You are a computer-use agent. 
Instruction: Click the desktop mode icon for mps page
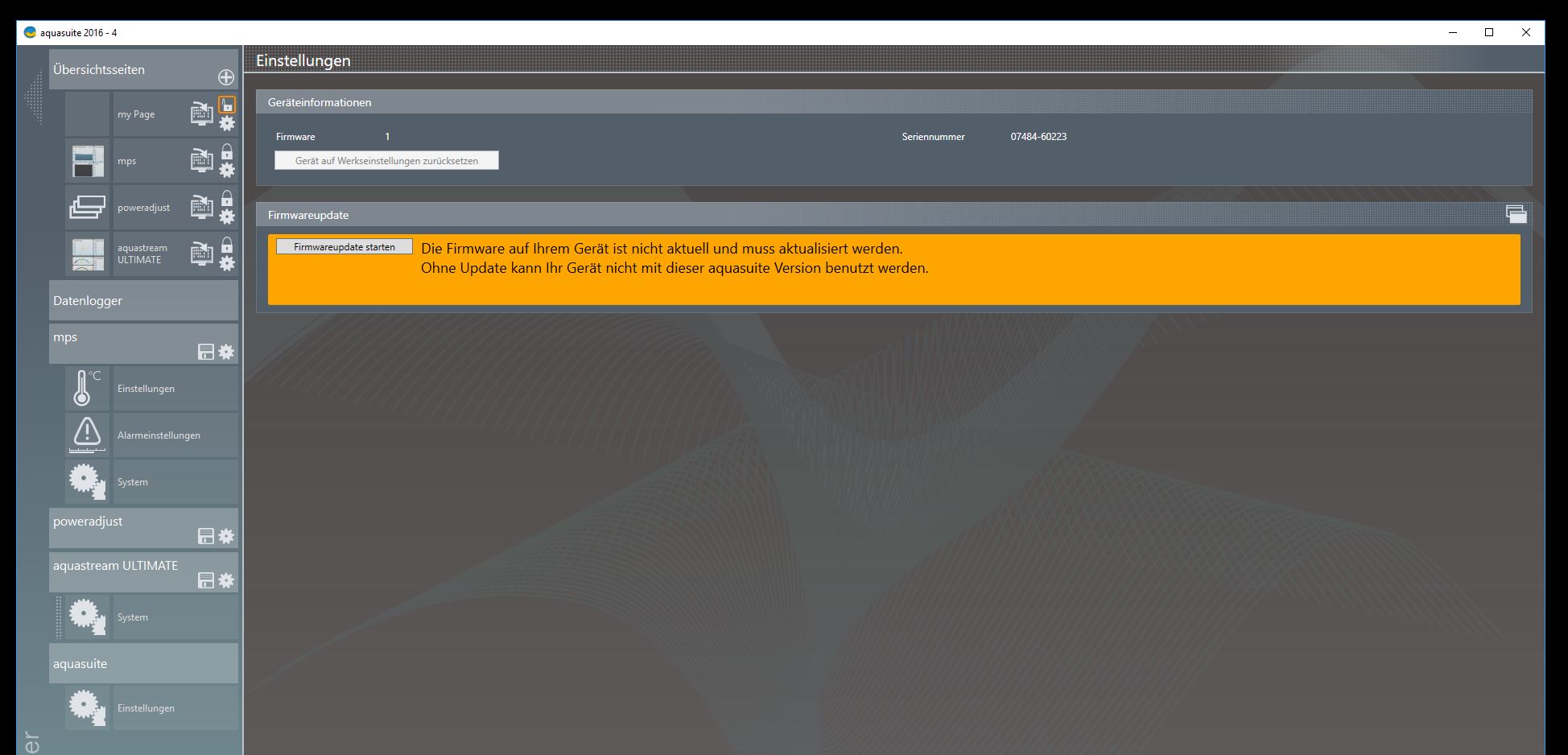tap(202, 160)
